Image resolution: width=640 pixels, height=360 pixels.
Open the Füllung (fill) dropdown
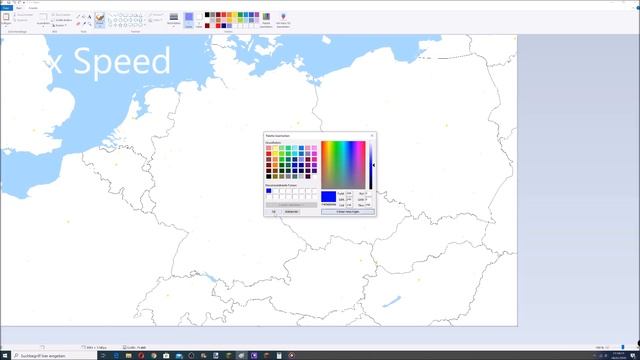(x=155, y=20)
